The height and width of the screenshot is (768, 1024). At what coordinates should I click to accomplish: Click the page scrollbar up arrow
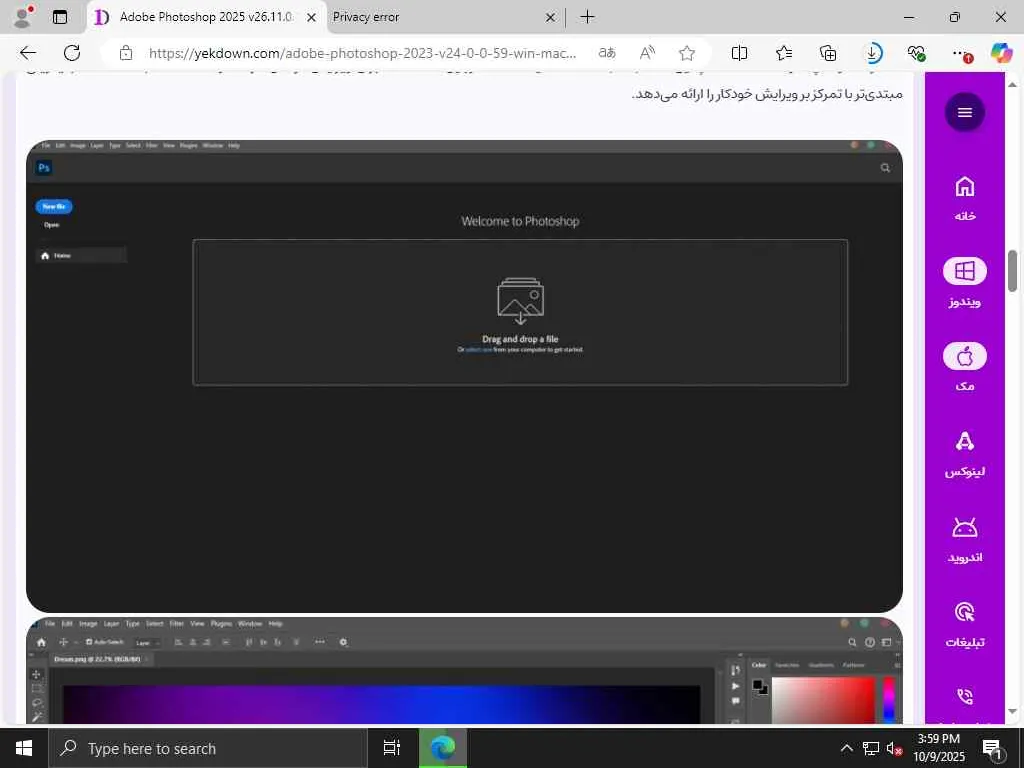[1012, 85]
